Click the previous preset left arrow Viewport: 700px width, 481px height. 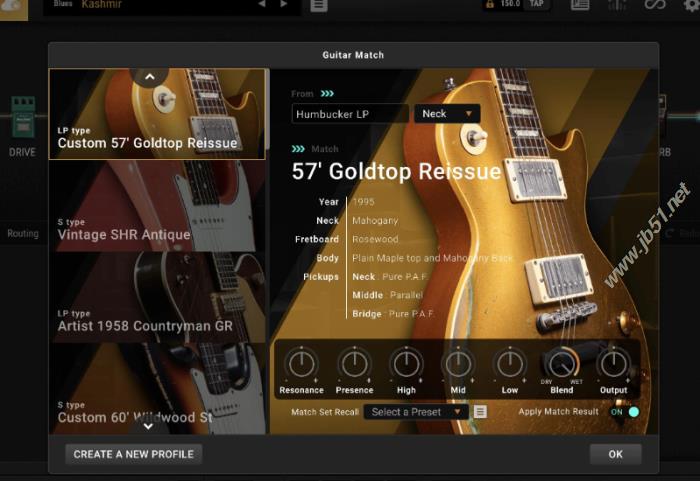coord(262,4)
